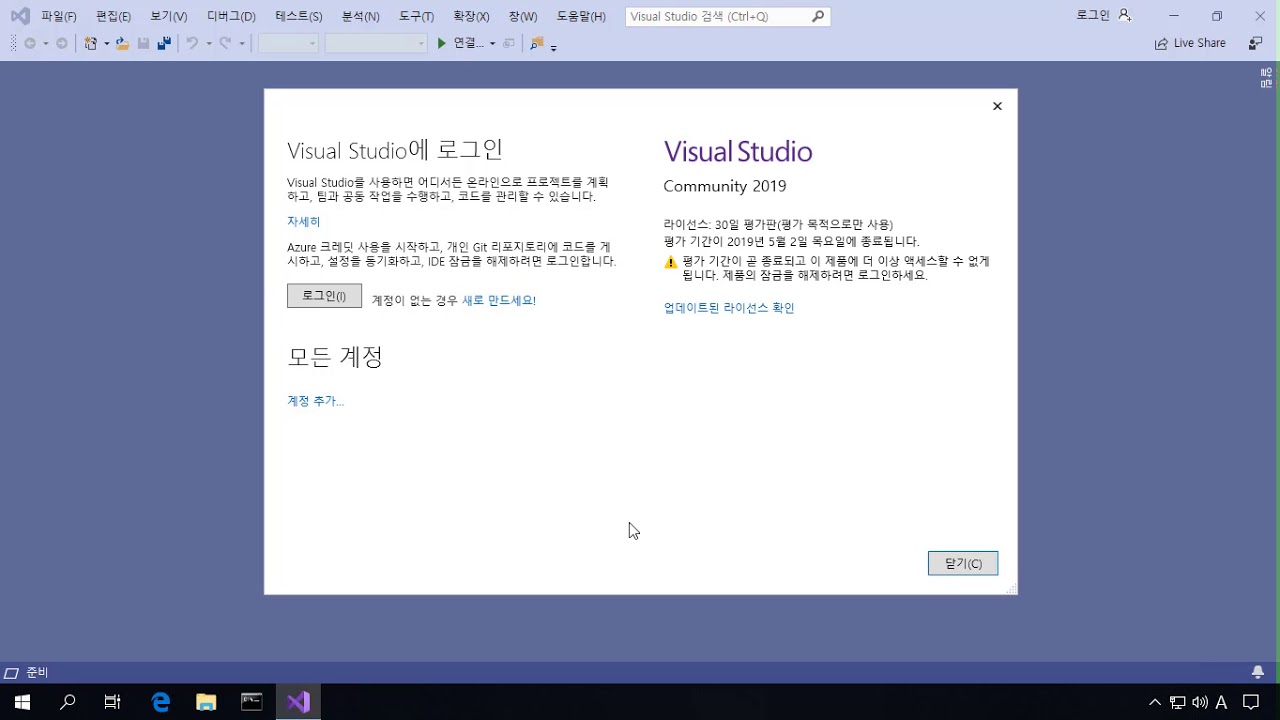The height and width of the screenshot is (720, 1280).
Task: Click the New Project toolbar icon
Action: [91, 43]
